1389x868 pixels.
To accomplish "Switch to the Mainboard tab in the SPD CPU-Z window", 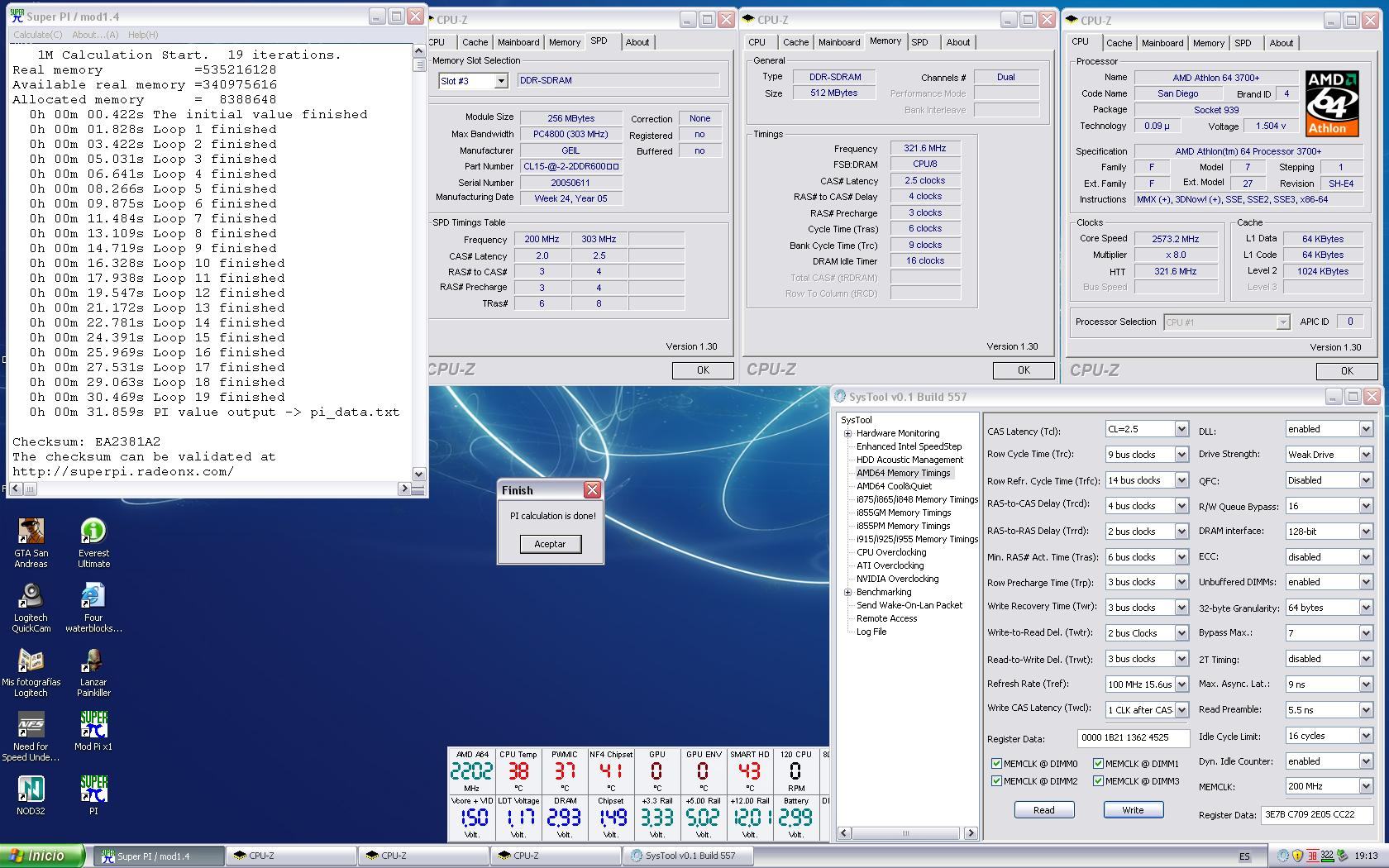I will click(x=518, y=42).
